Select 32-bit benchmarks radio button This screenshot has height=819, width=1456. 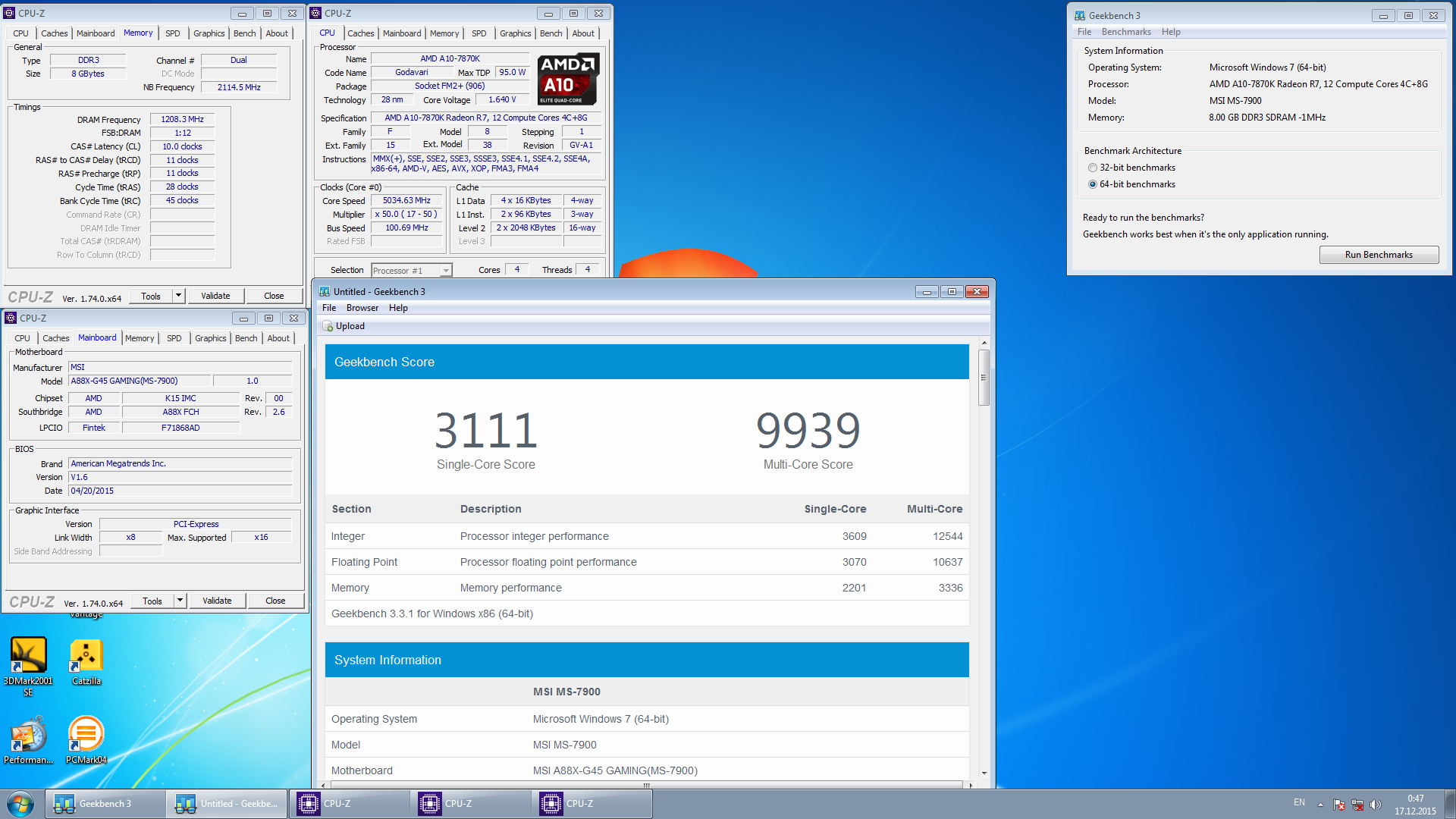click(1093, 168)
